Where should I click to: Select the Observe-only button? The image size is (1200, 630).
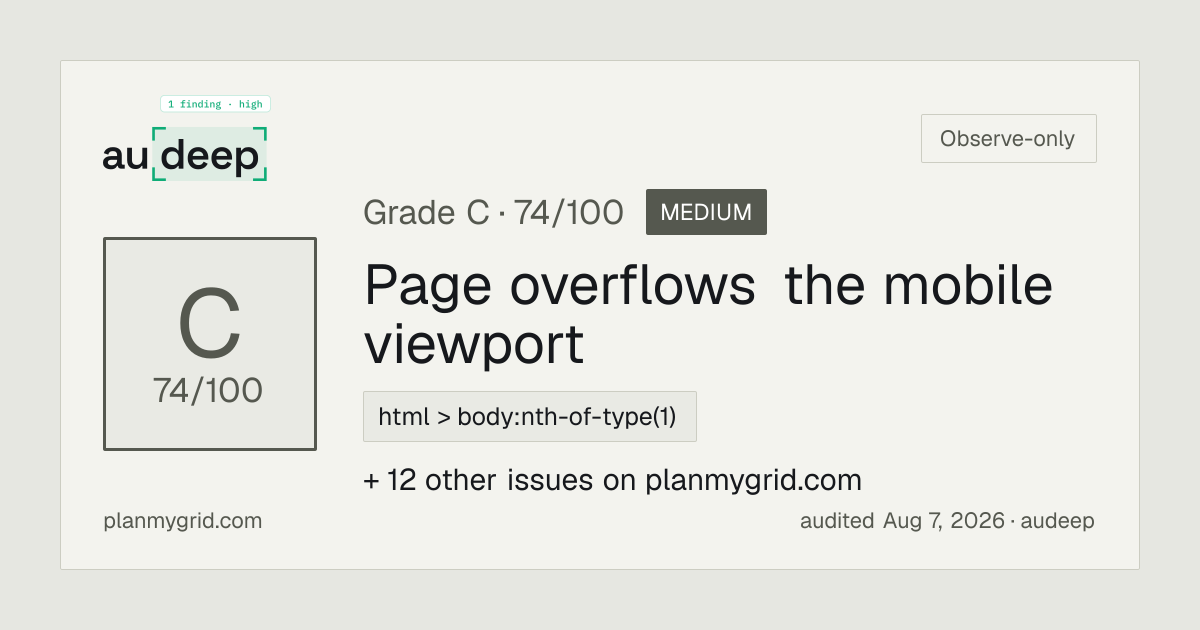(x=1008, y=139)
